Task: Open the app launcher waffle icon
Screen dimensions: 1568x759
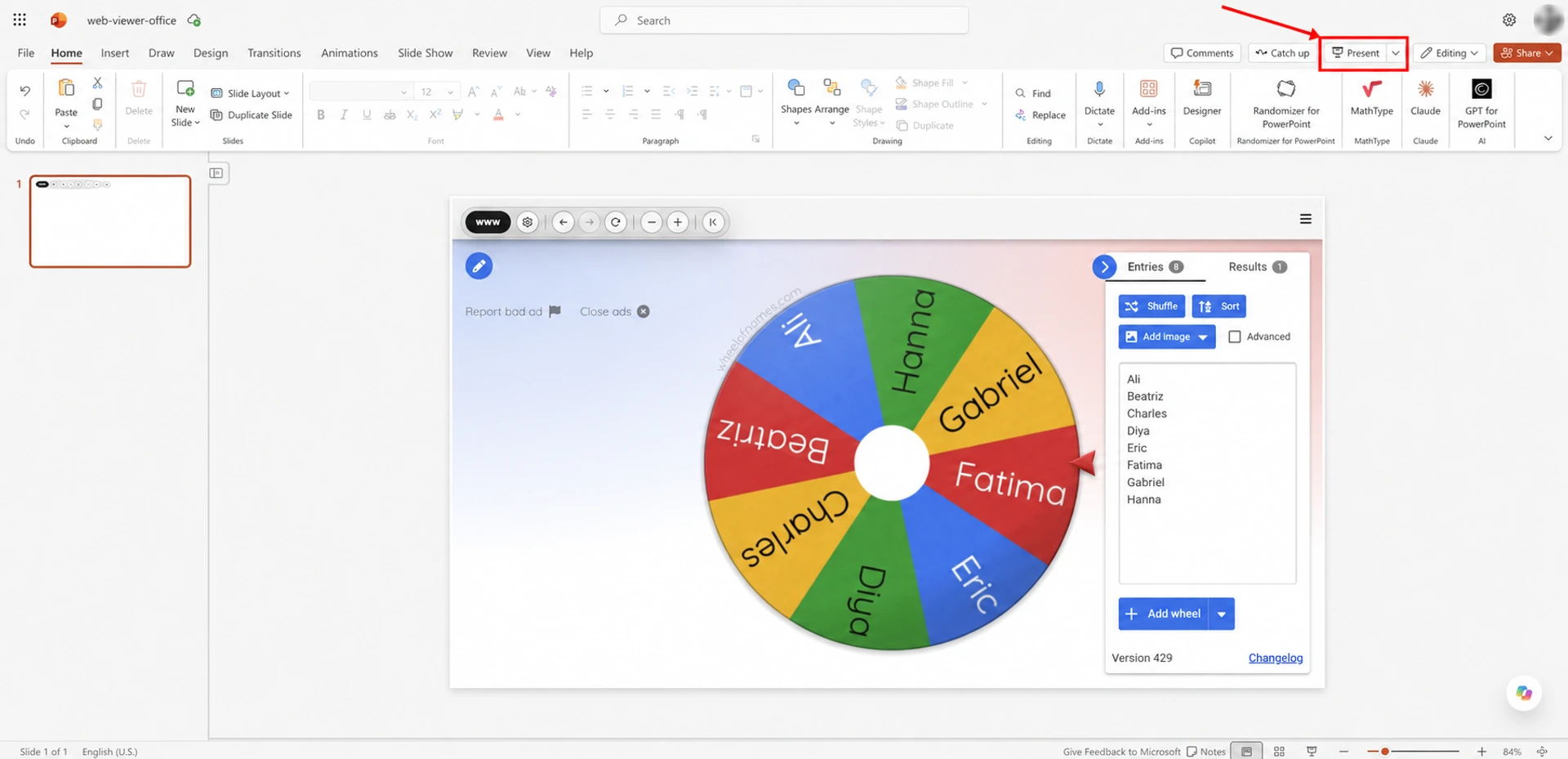Action: 20,20
